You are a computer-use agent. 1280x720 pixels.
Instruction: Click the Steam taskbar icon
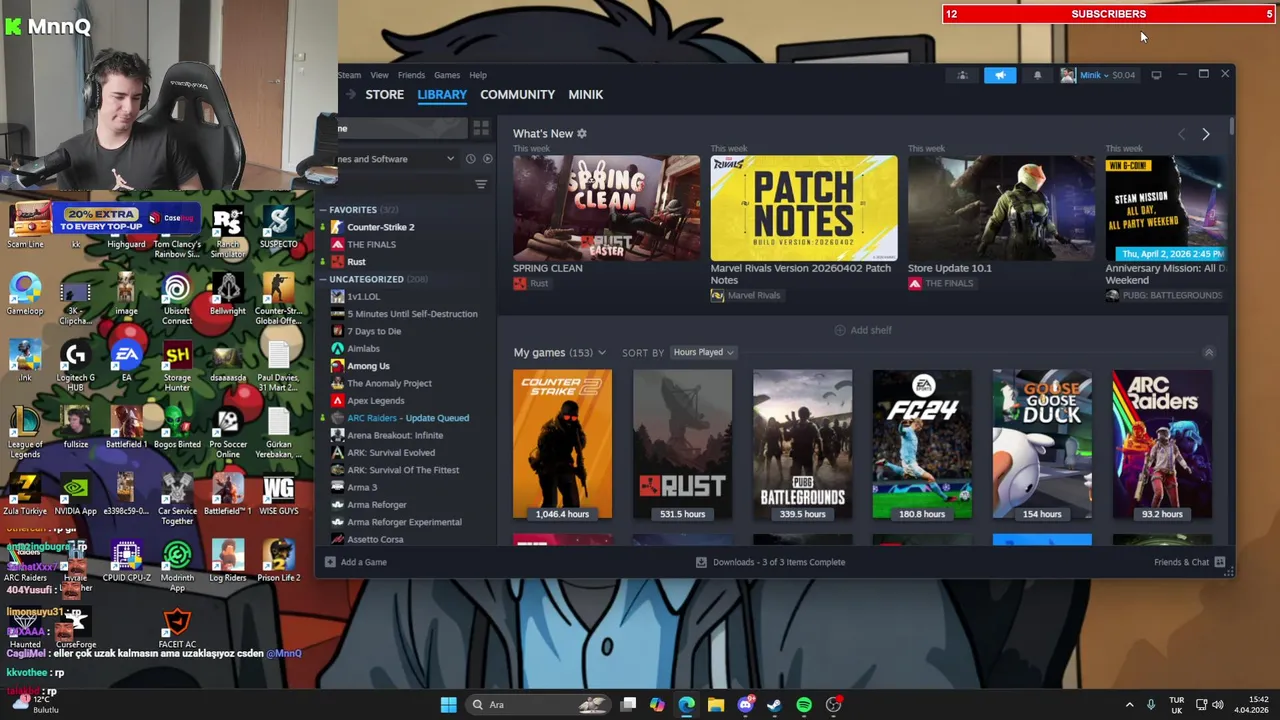774,705
